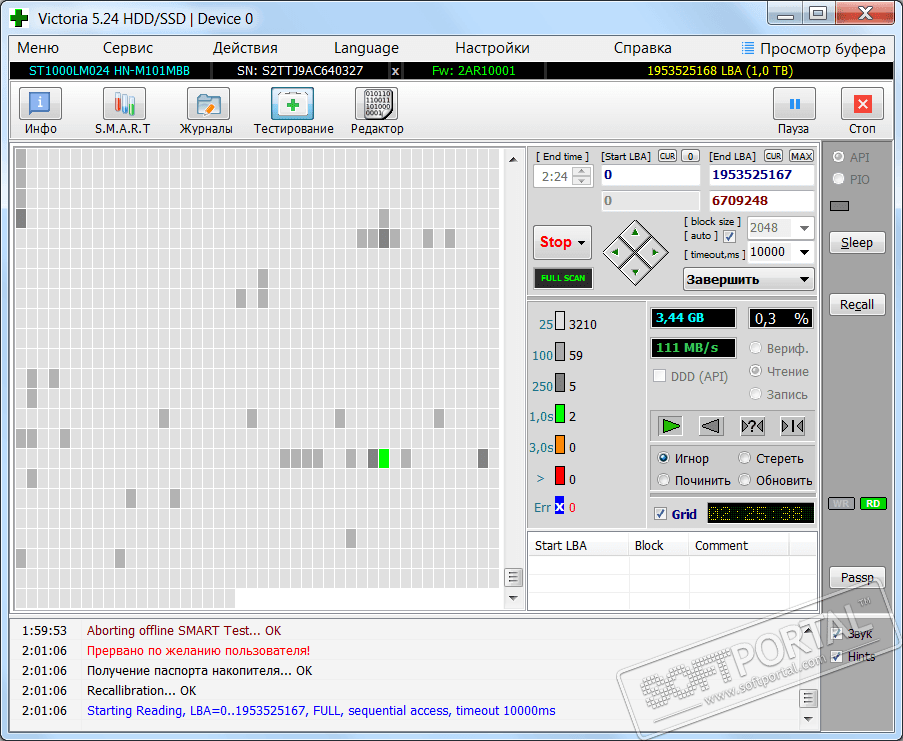
Task: Select the Починить remap radio option
Action: (x=663, y=480)
